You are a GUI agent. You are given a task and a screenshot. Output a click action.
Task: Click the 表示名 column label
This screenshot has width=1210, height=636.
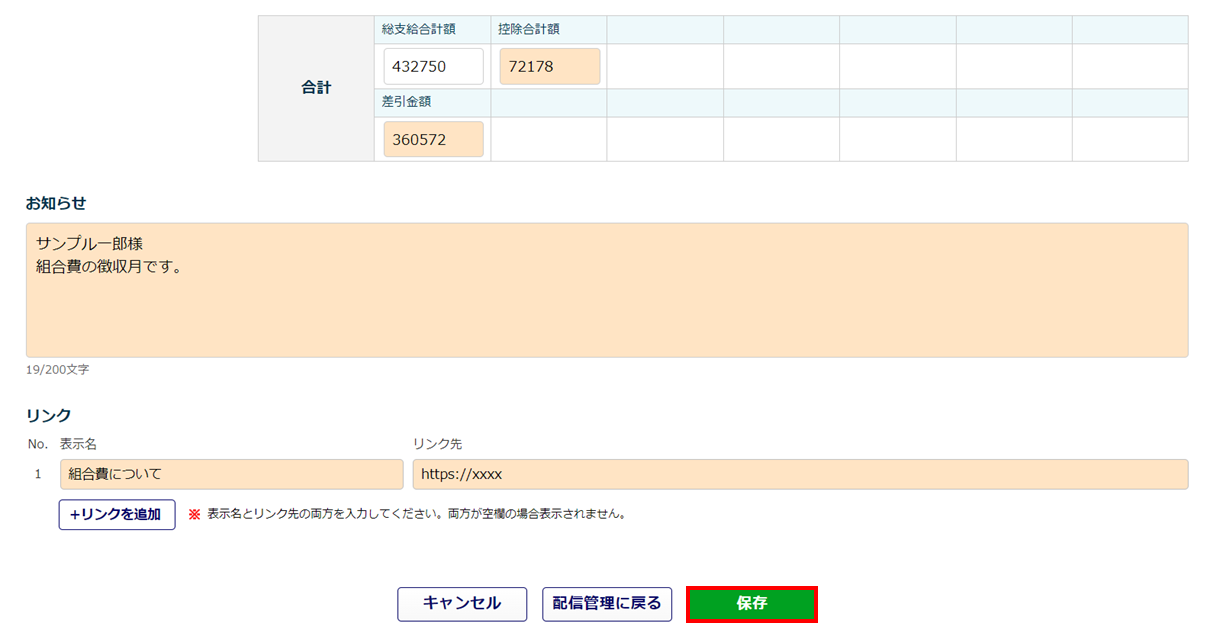click(x=78, y=443)
